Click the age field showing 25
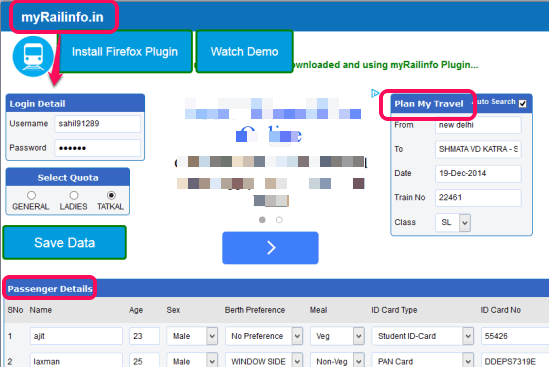Screen dimensions: 549x367 click(144, 360)
